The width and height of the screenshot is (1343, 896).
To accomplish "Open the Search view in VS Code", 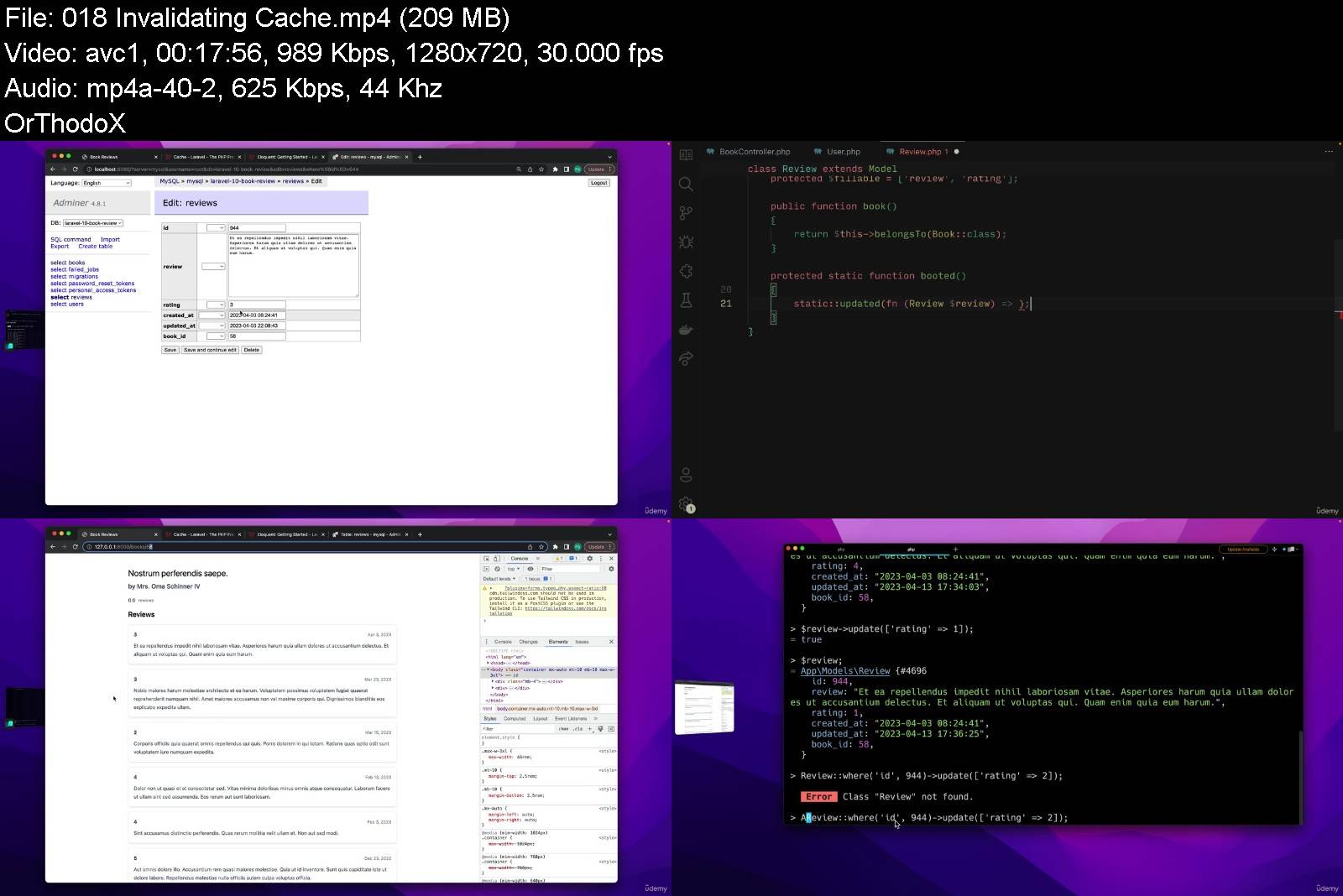I will click(686, 184).
